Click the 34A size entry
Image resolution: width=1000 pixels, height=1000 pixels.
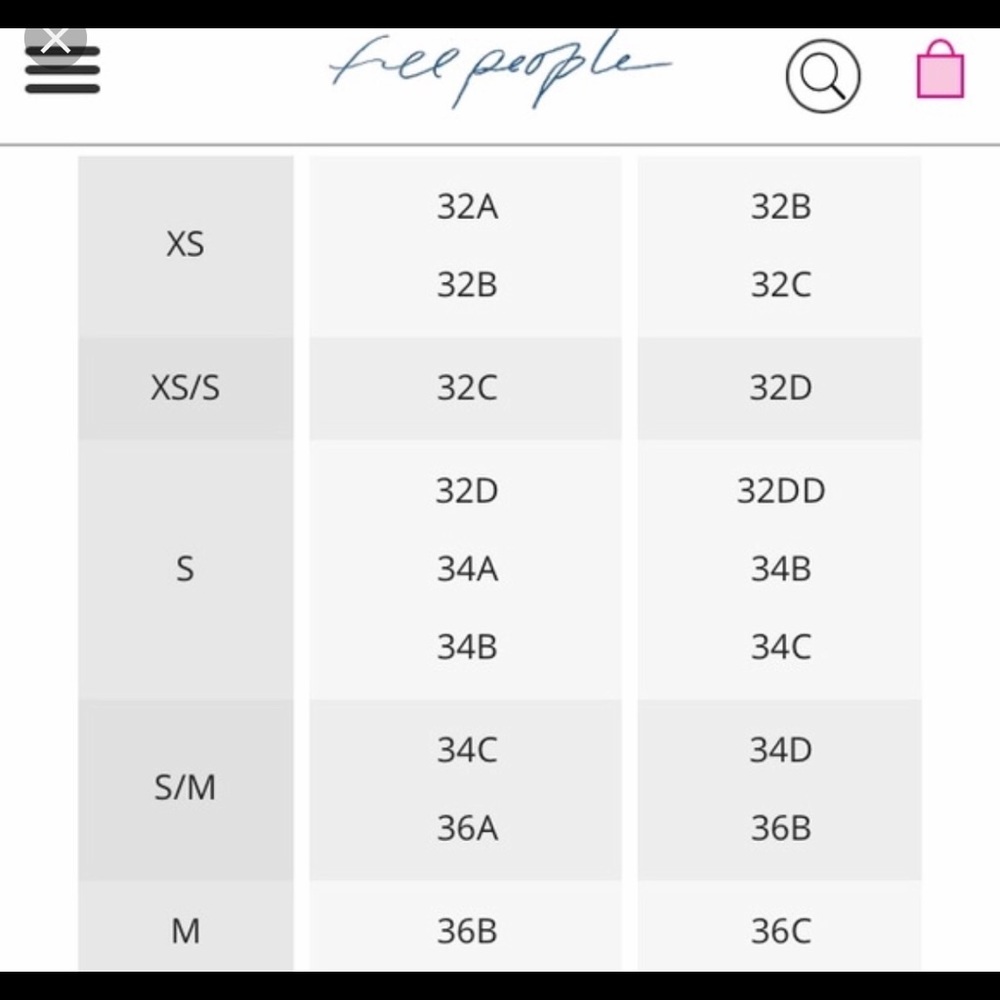click(x=467, y=569)
